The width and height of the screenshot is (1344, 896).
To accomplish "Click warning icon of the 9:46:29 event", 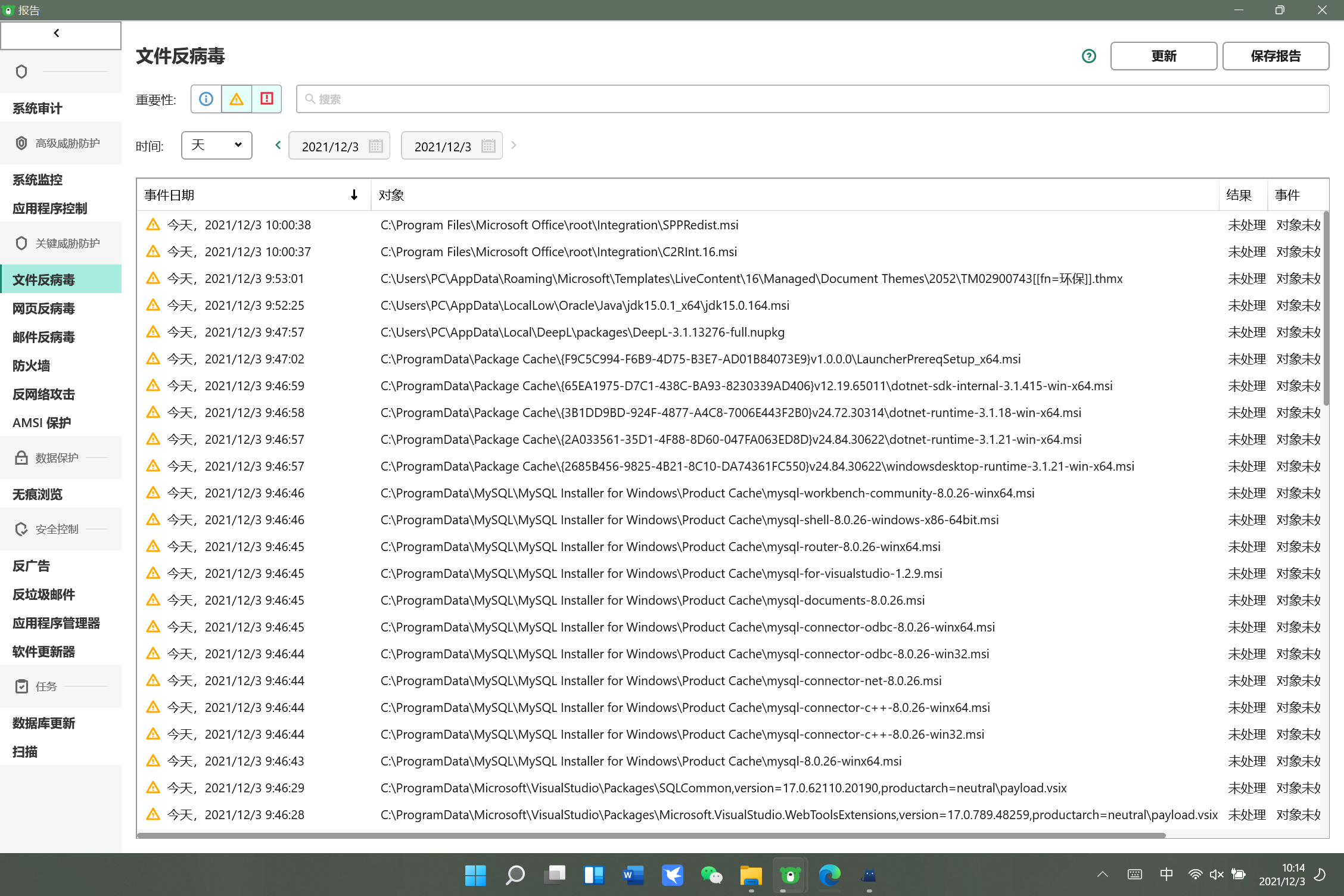I will tap(153, 787).
